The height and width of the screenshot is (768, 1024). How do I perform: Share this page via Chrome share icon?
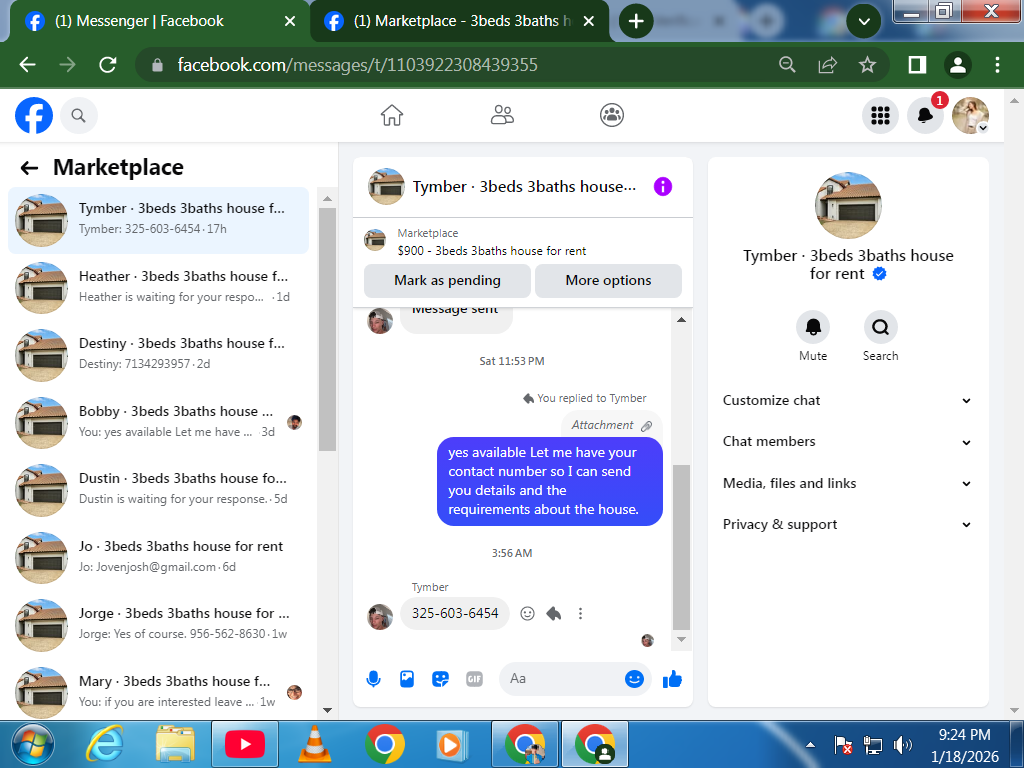point(827,65)
